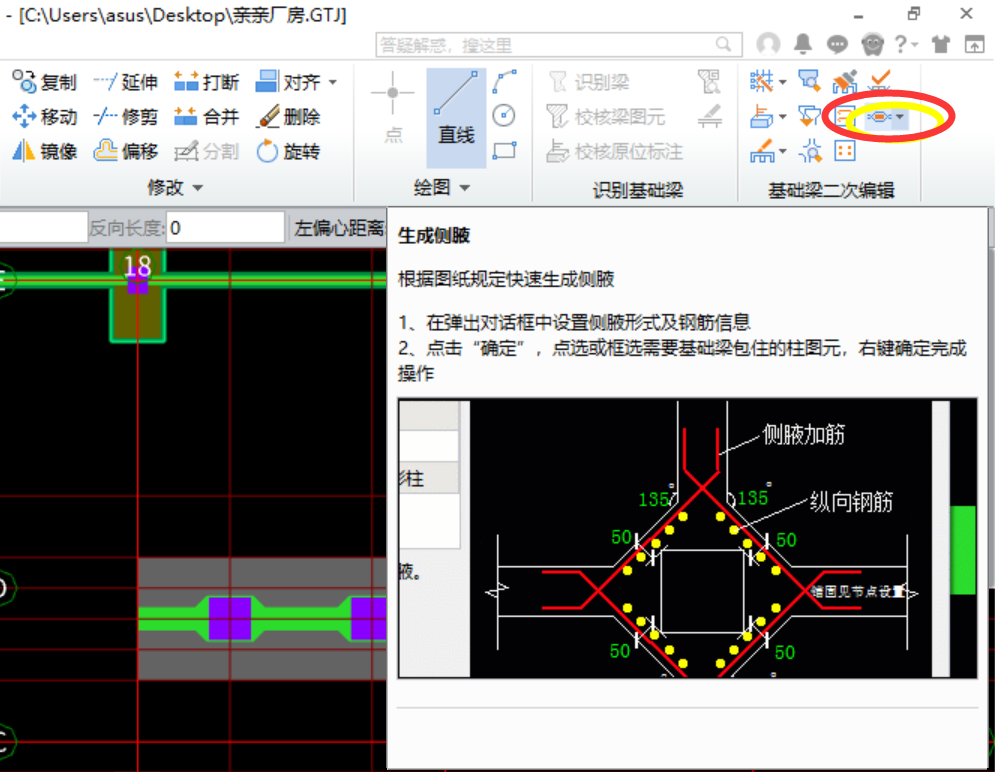Click the window-with-arrow icon at title bar right
Viewport: 995px width, 772px height.
[975, 44]
